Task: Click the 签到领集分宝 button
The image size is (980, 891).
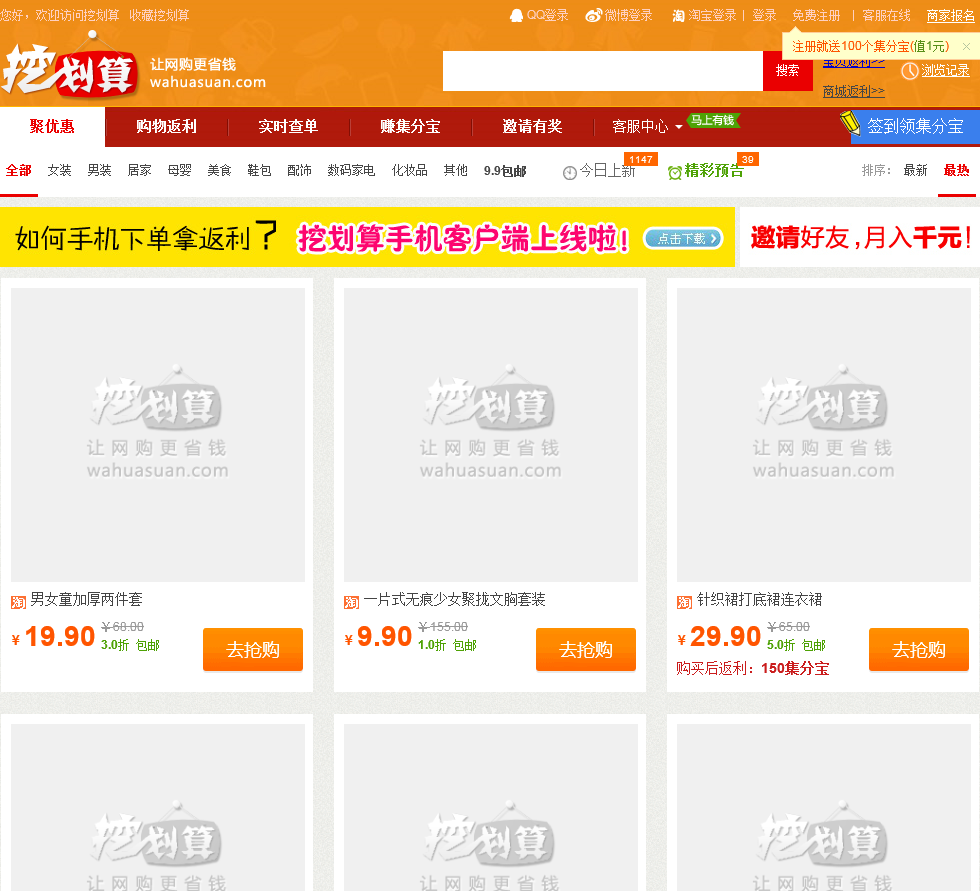Action: click(915, 126)
